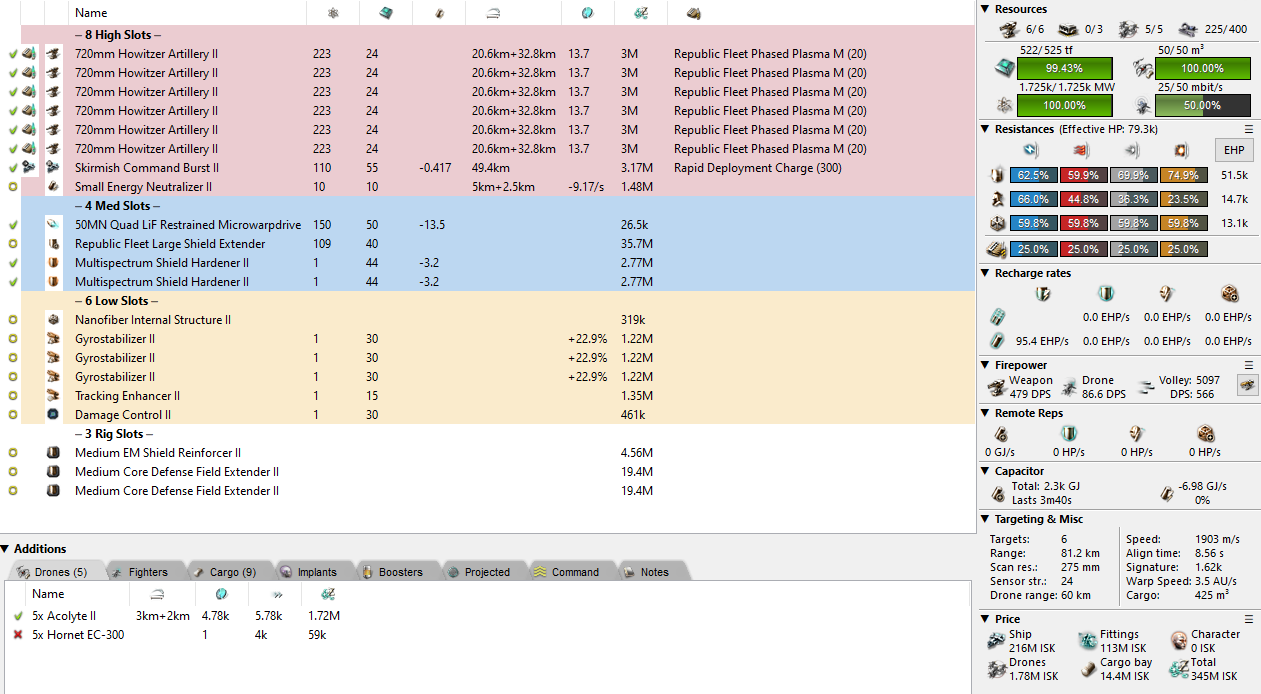The image size is (1261, 694).
Task: Click the Damage Control II module icon
Action: tap(52, 415)
